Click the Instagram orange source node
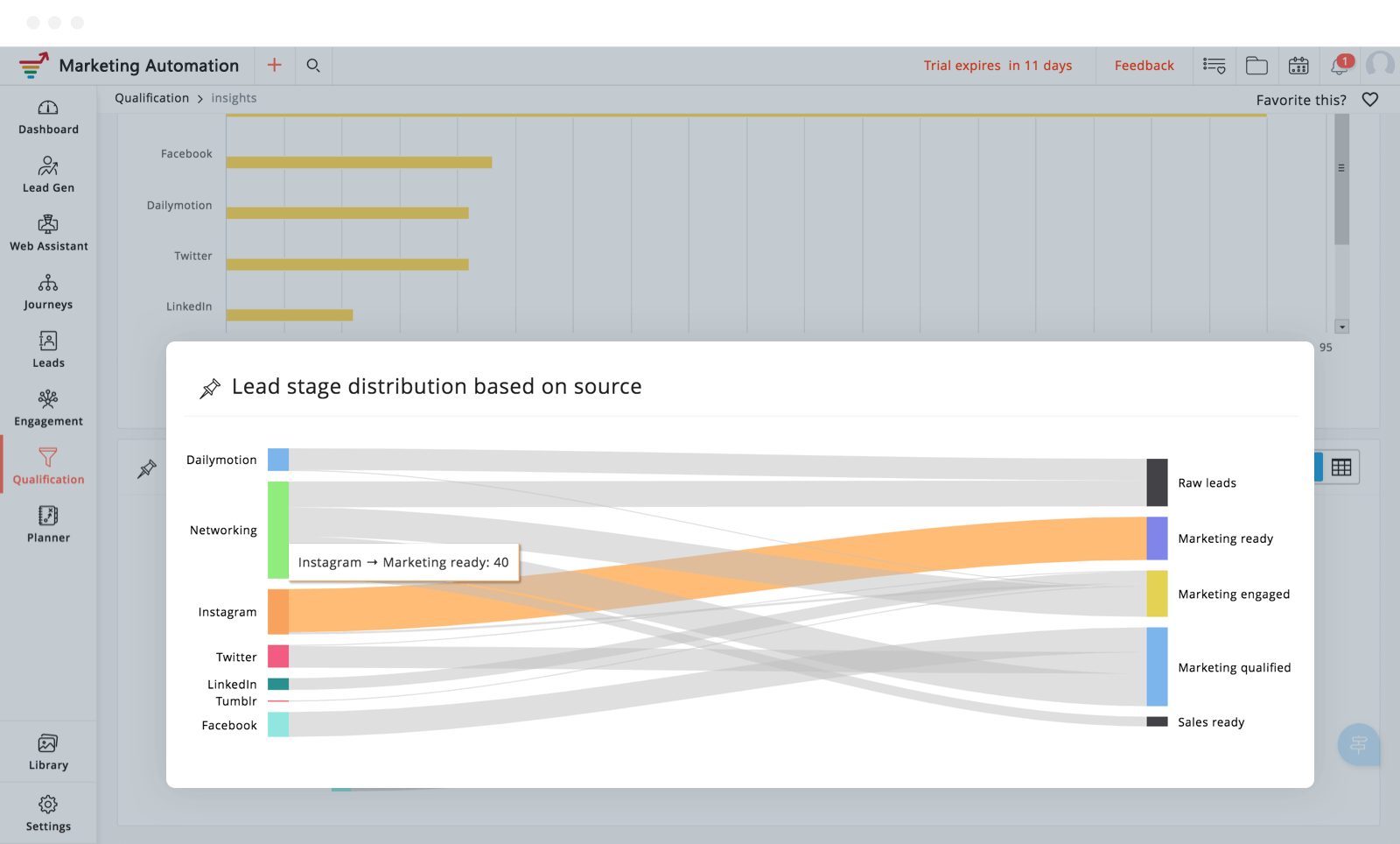Viewport: 1400px width, 844px height. point(278,611)
